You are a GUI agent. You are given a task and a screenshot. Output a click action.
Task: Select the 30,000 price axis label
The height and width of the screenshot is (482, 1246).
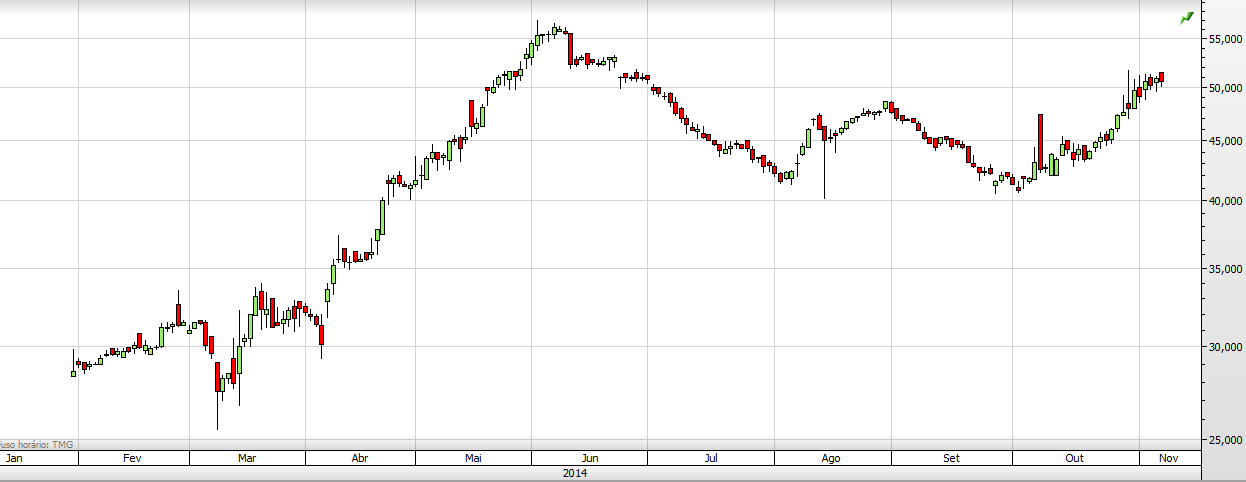coord(1225,347)
